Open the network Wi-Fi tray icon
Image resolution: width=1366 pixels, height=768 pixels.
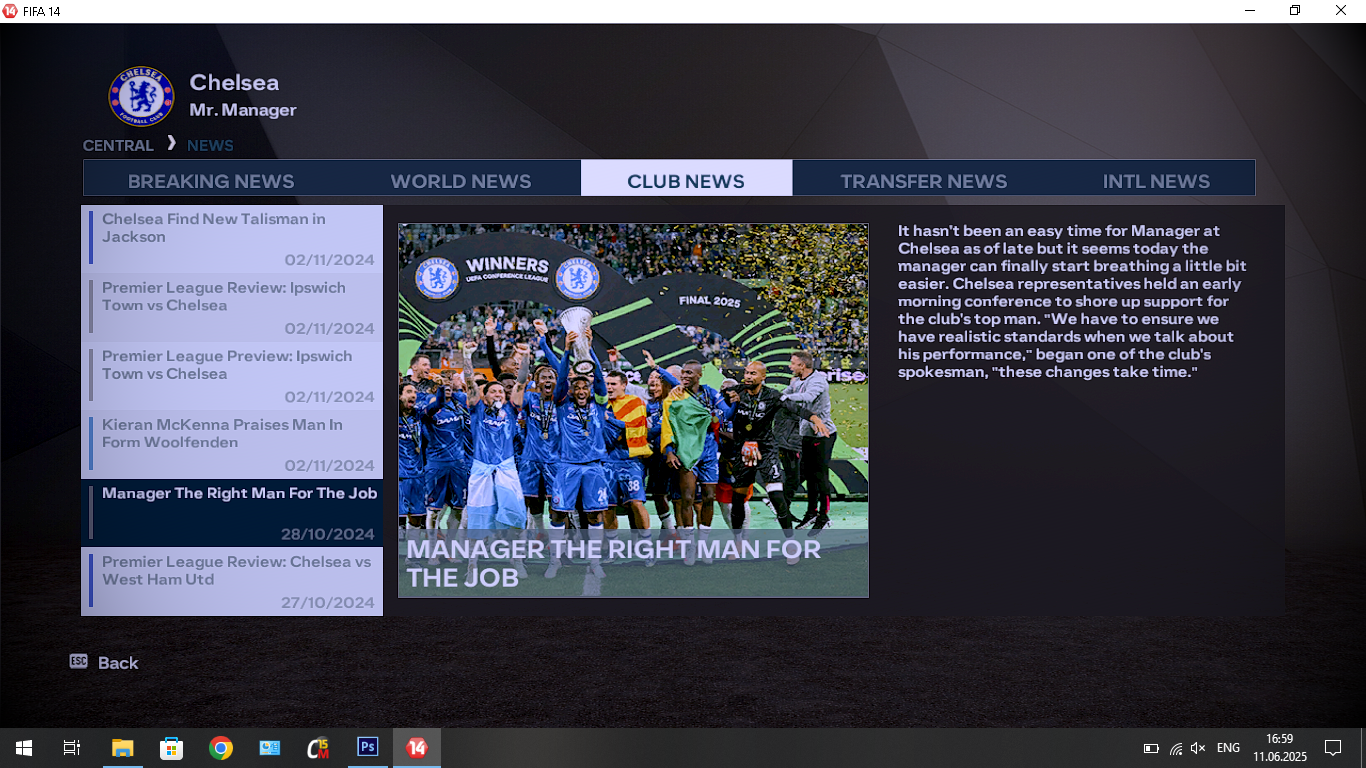tap(1176, 748)
